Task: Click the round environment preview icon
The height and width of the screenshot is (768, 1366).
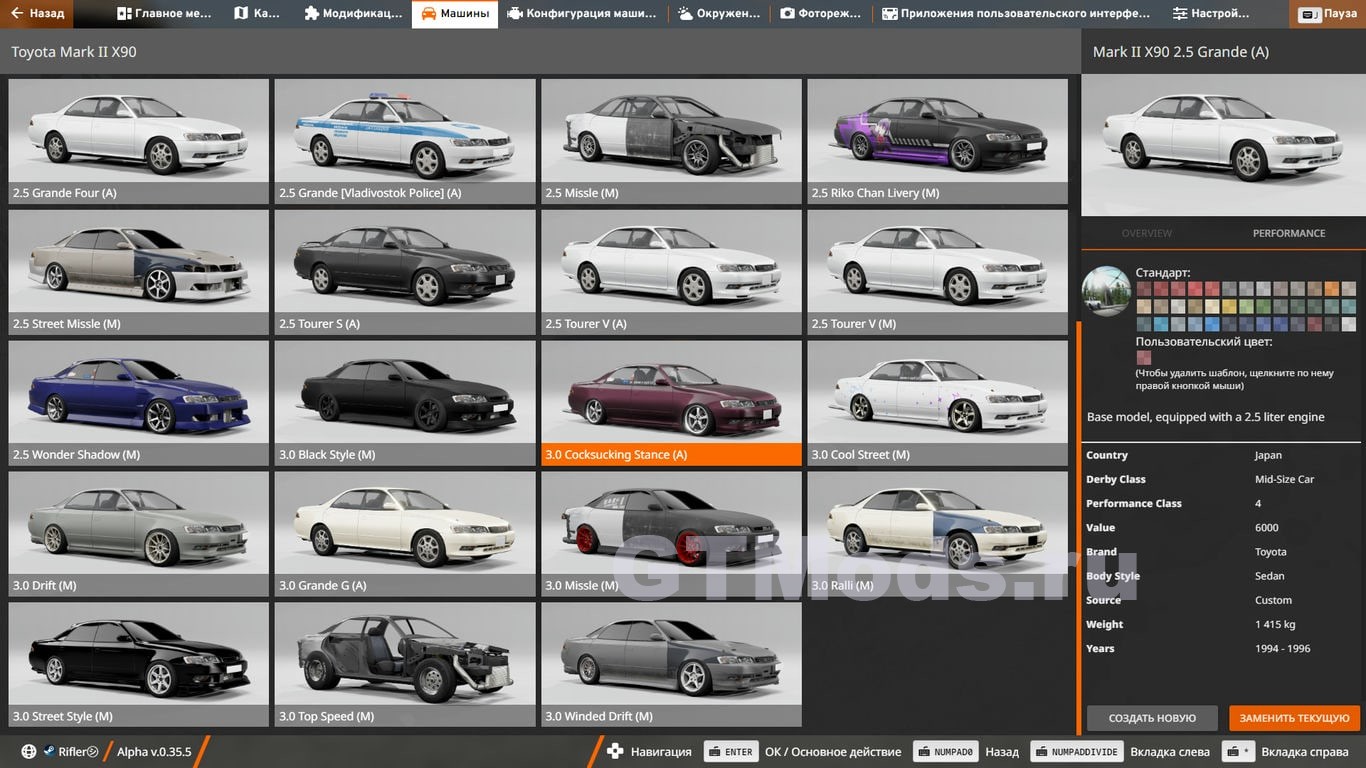Action: tap(1106, 292)
